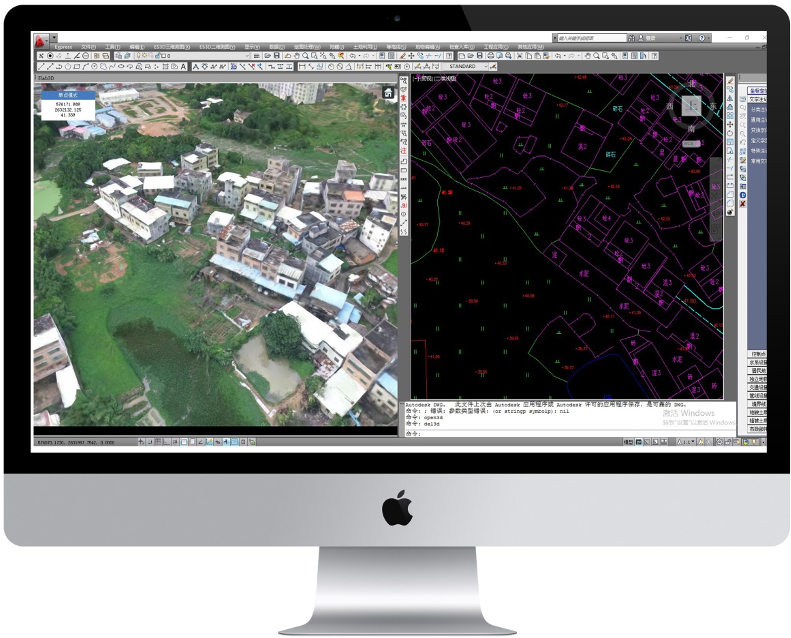
Task: Click the red 注 annotation icon in middle toolbar
Action: point(404,151)
